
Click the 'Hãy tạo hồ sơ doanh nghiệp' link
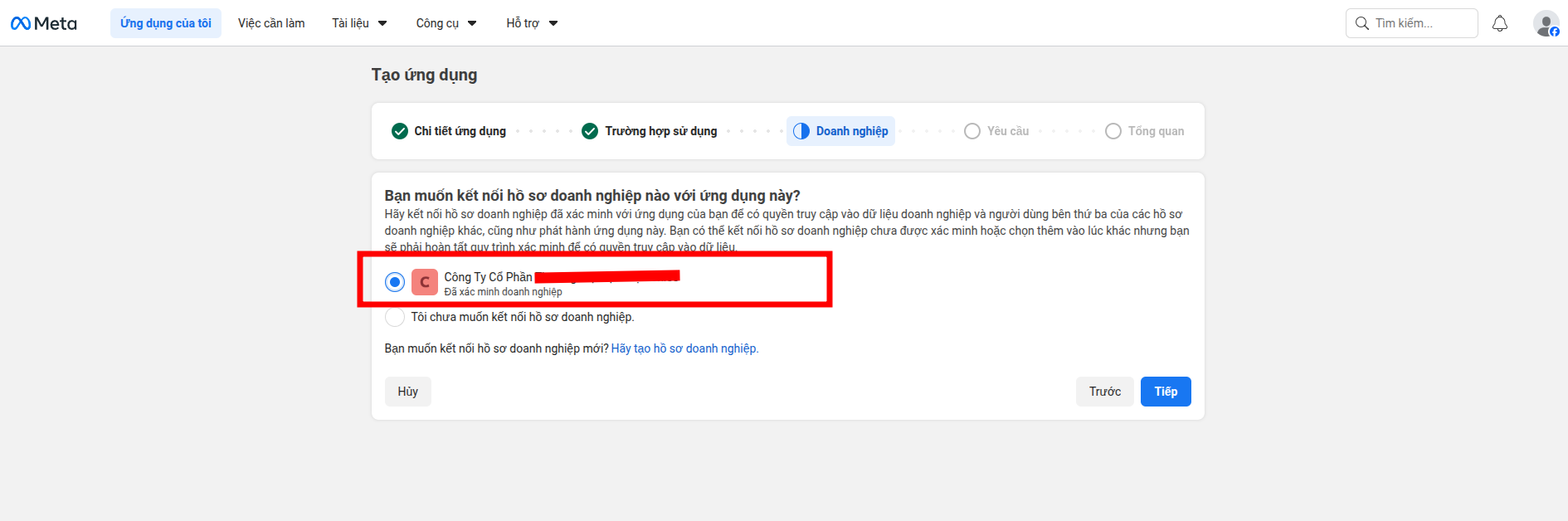pos(684,348)
